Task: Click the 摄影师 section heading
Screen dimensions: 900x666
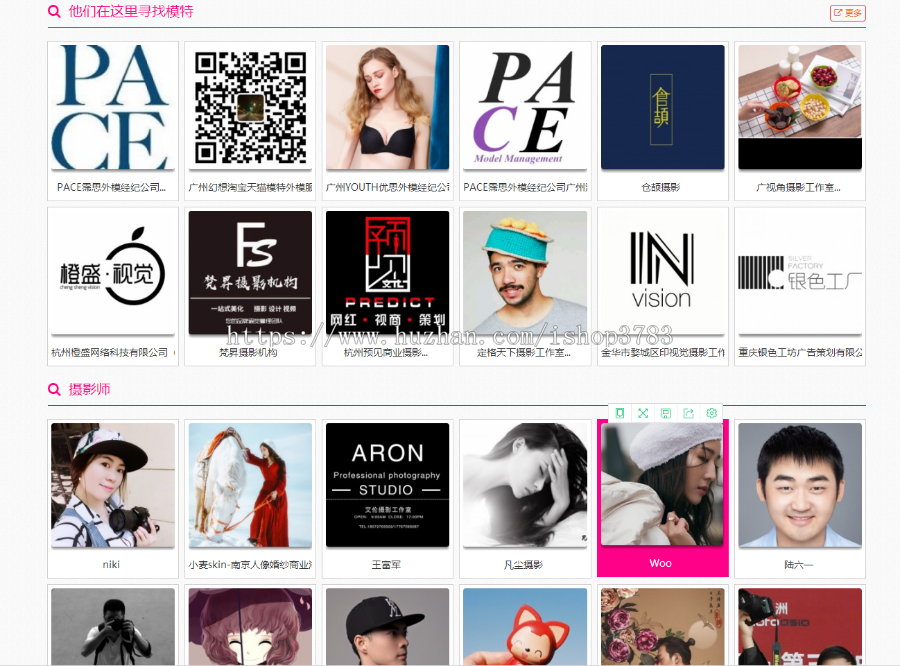Action: point(90,389)
